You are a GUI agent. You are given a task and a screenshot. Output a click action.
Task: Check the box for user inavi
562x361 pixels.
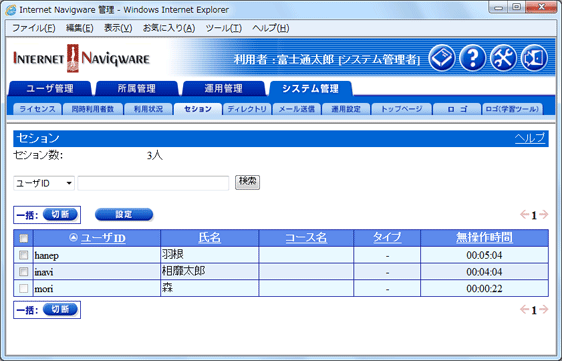point(24,271)
